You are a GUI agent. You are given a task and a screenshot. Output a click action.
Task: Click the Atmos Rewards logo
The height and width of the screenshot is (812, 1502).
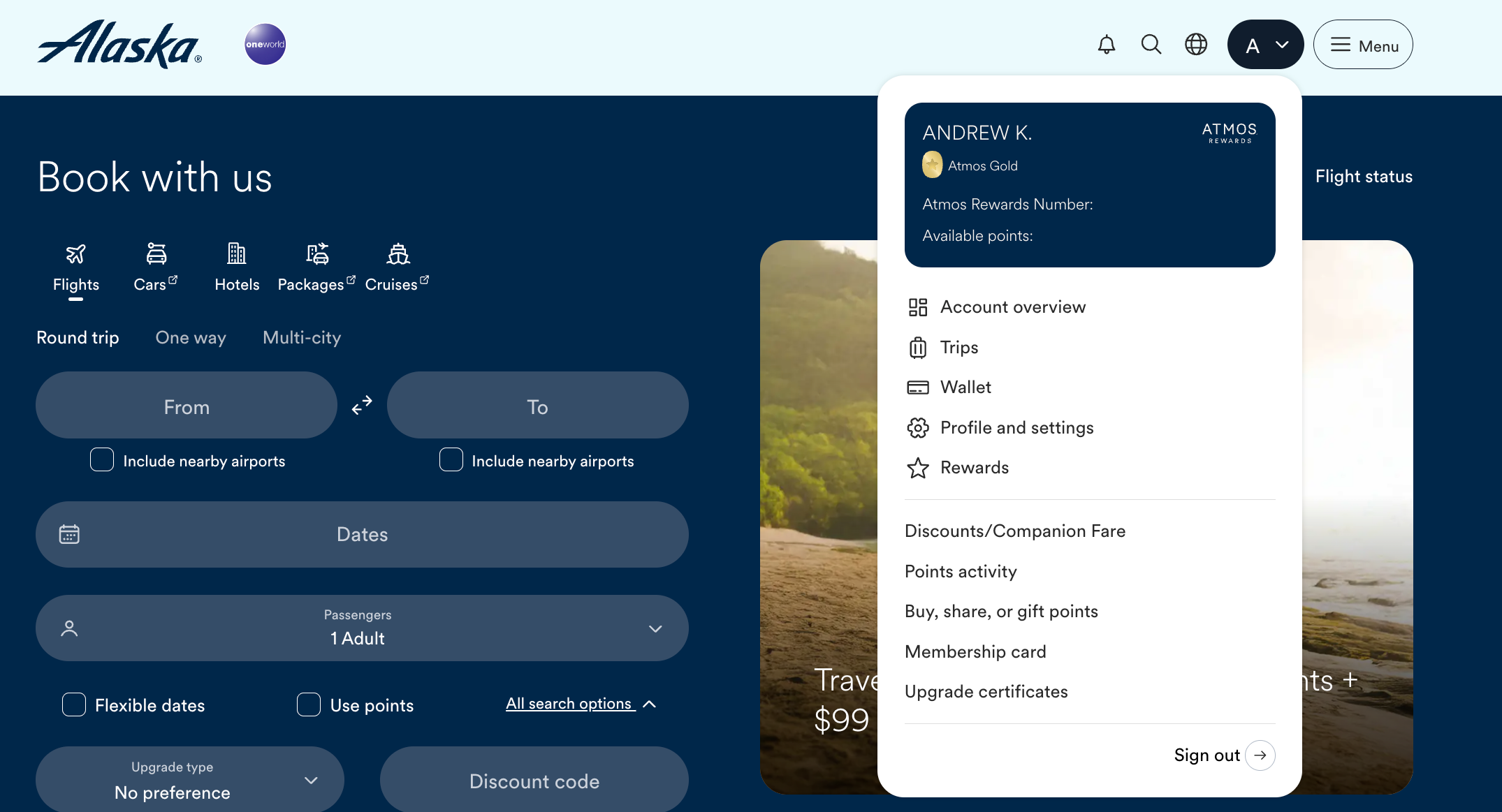[x=1230, y=133]
